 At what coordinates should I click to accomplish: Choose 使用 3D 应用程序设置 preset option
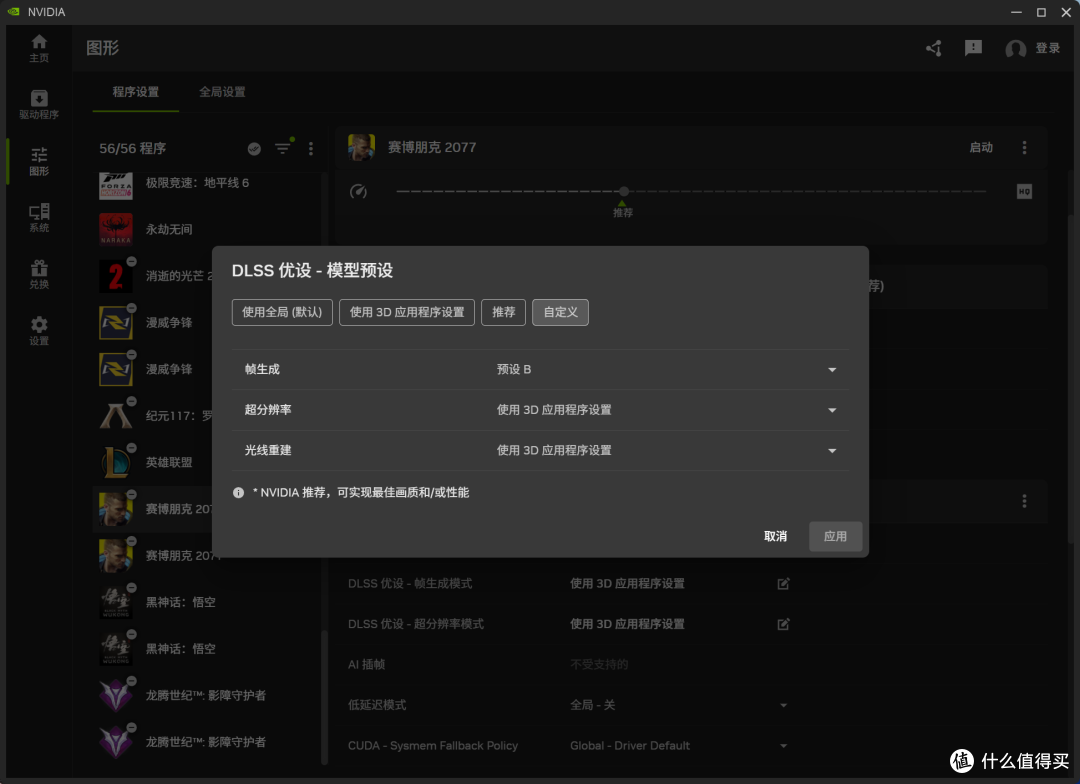[407, 312]
